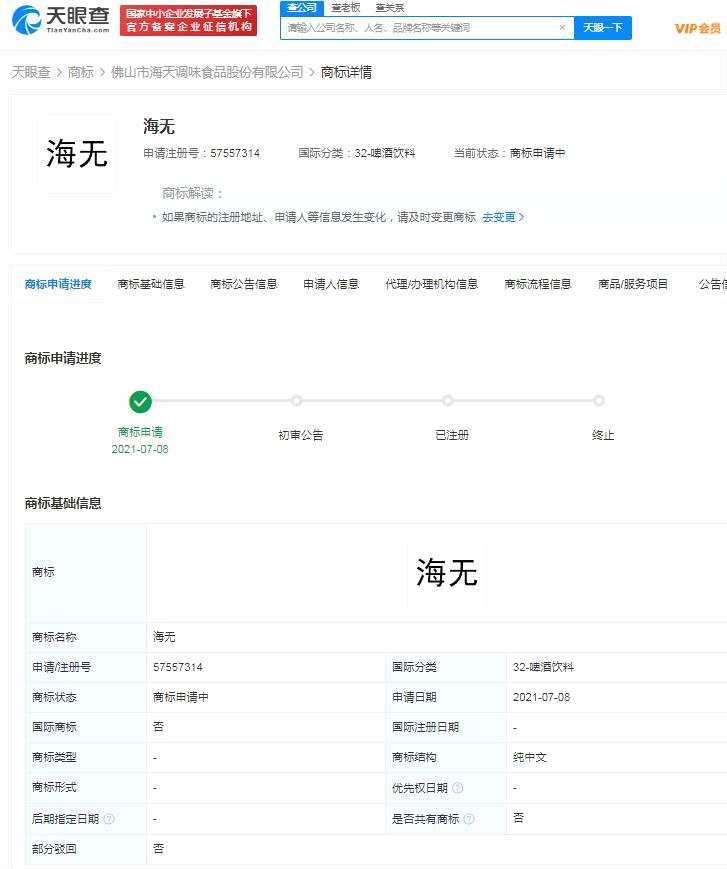Screen dimensions: 727x869
Task: Click the 国际商标 row label
Action: coord(54,727)
